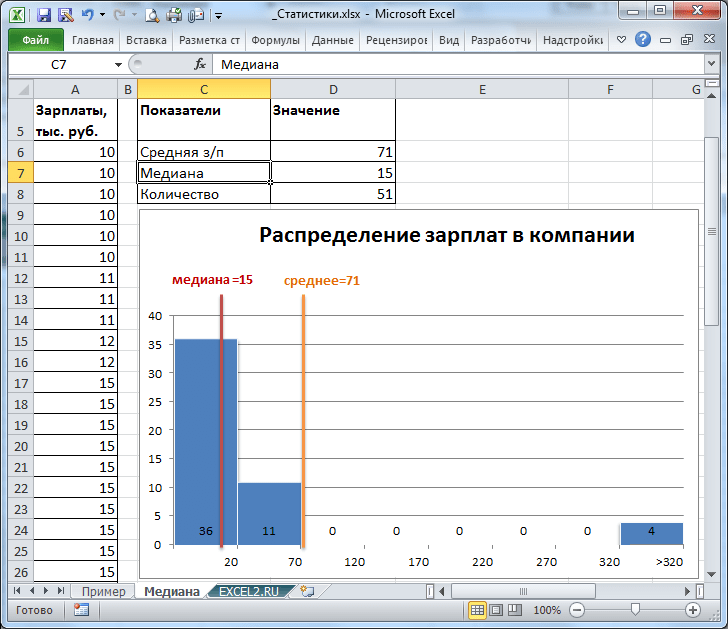Click the Quick Print printer icon
Screen dimensions: 728x629
(x=174, y=15)
